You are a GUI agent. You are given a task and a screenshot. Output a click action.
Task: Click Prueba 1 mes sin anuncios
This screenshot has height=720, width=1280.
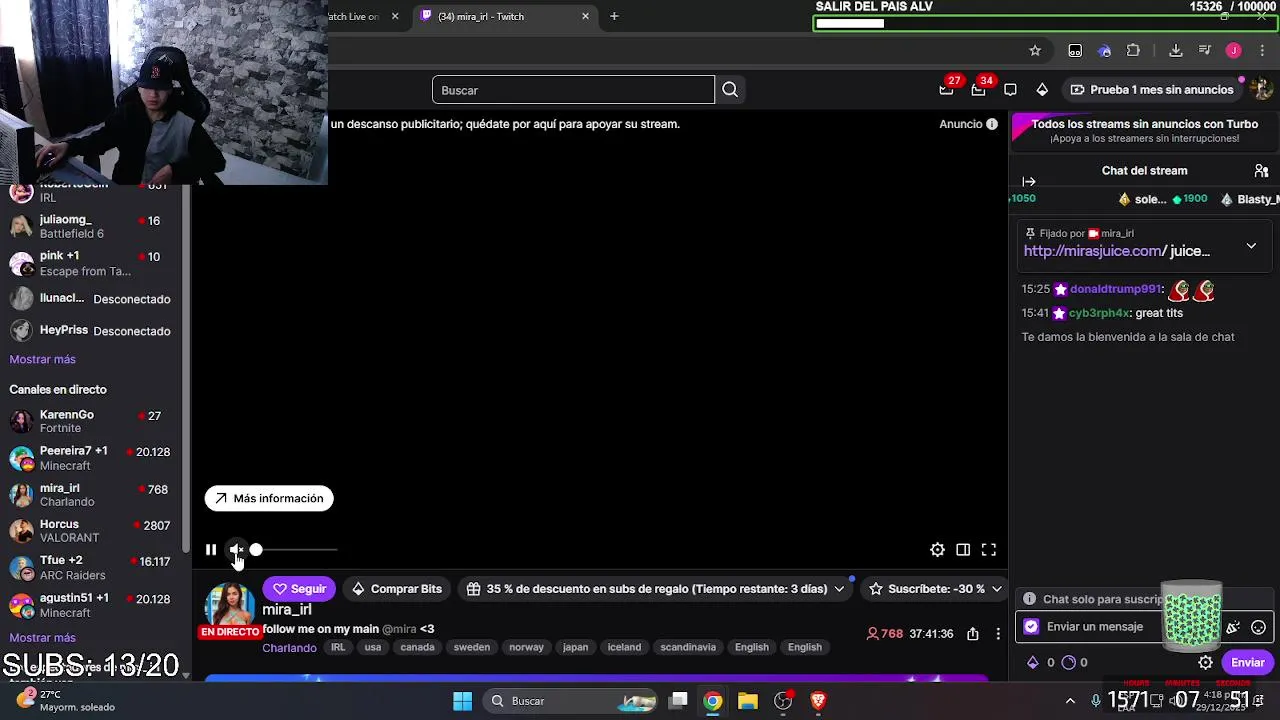pos(1152,90)
